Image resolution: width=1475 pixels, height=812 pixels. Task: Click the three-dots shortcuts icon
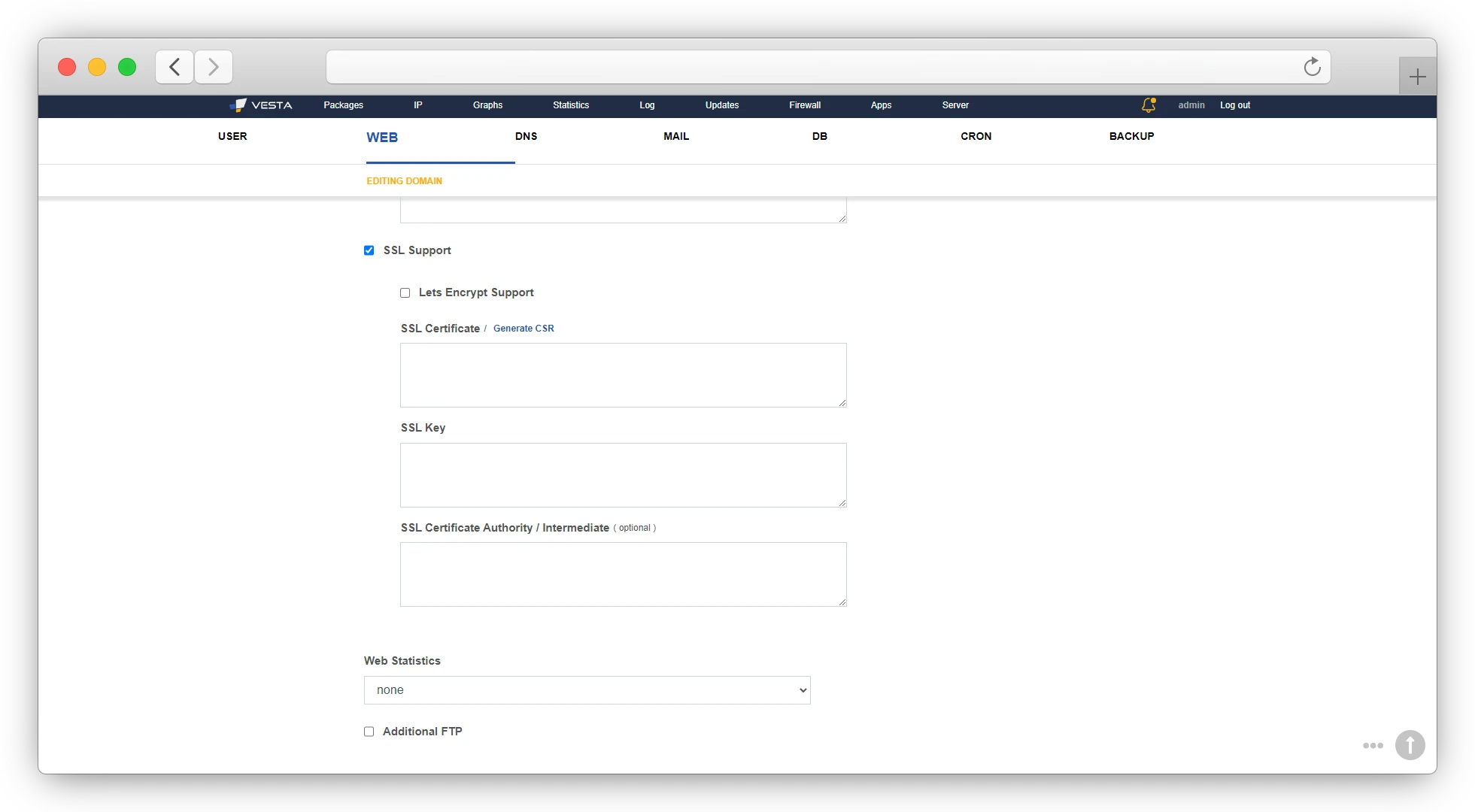pos(1373,745)
